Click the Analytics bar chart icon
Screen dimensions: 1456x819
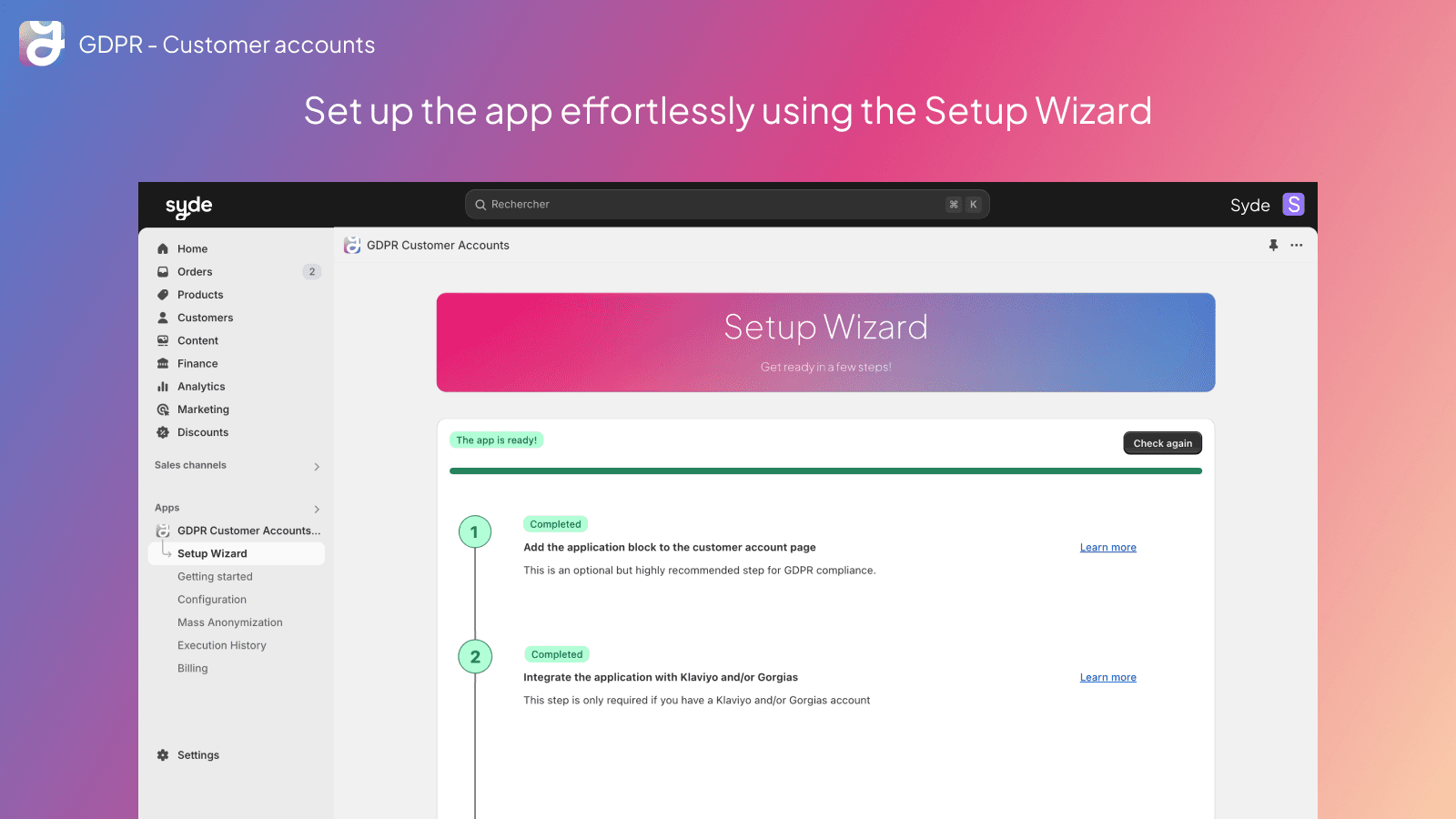click(163, 387)
